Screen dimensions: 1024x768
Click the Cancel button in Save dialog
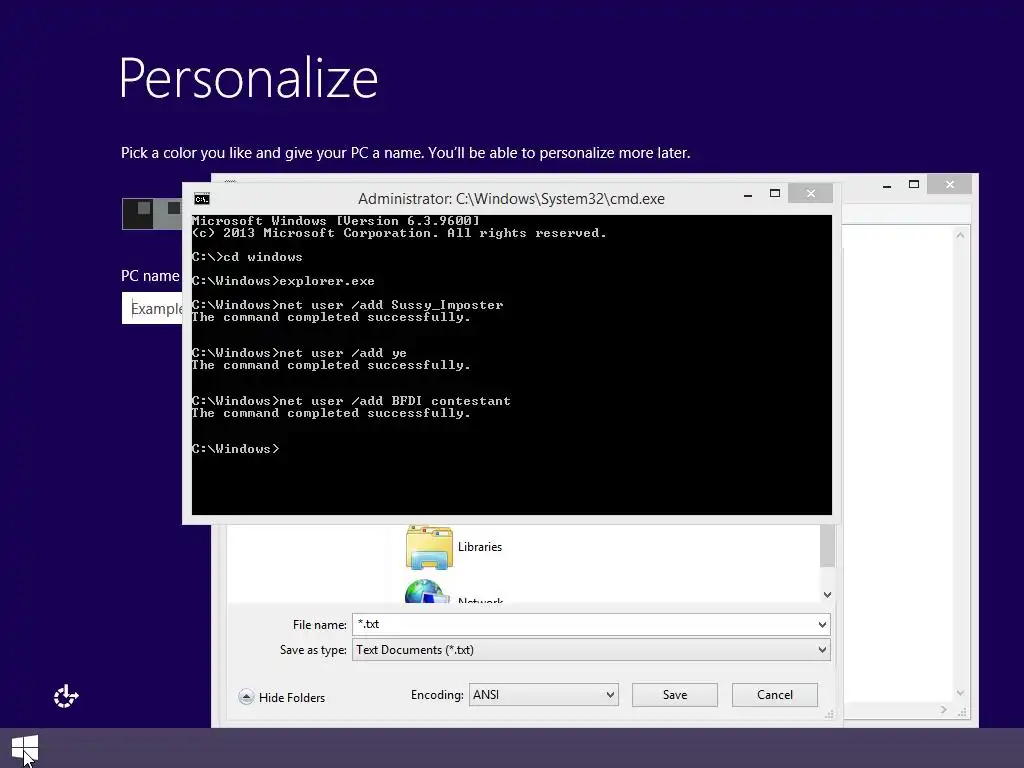pos(775,695)
